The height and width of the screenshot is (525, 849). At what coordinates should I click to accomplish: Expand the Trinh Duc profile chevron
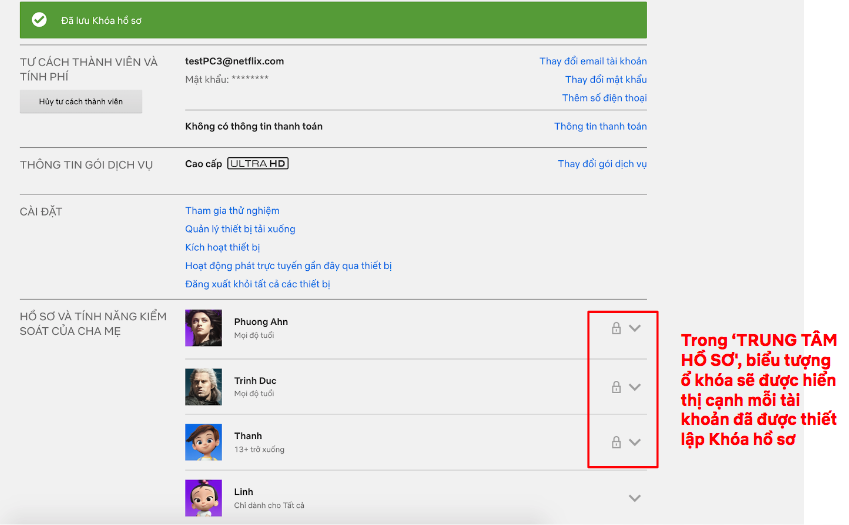click(x=635, y=387)
